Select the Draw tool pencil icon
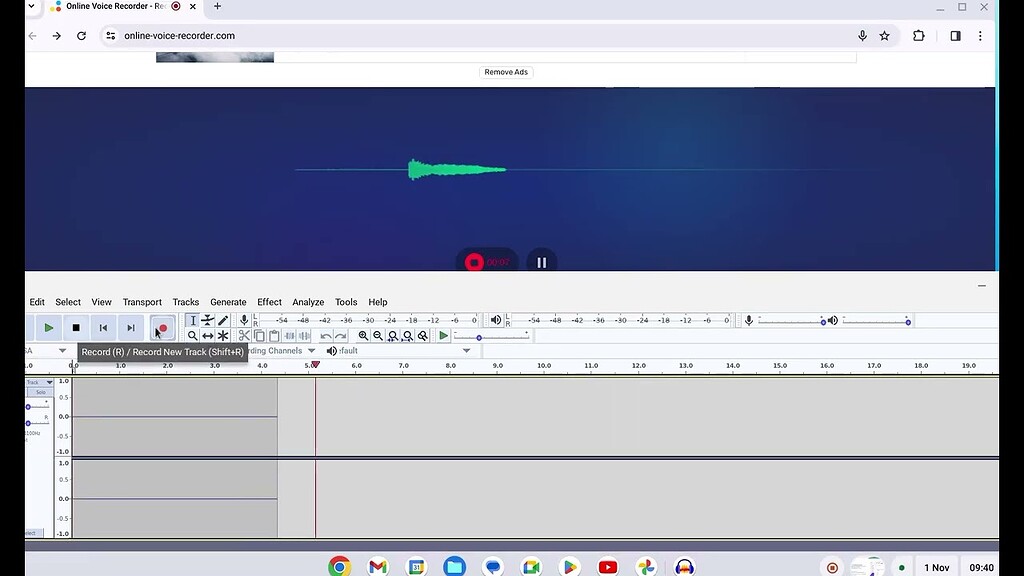 point(222,320)
